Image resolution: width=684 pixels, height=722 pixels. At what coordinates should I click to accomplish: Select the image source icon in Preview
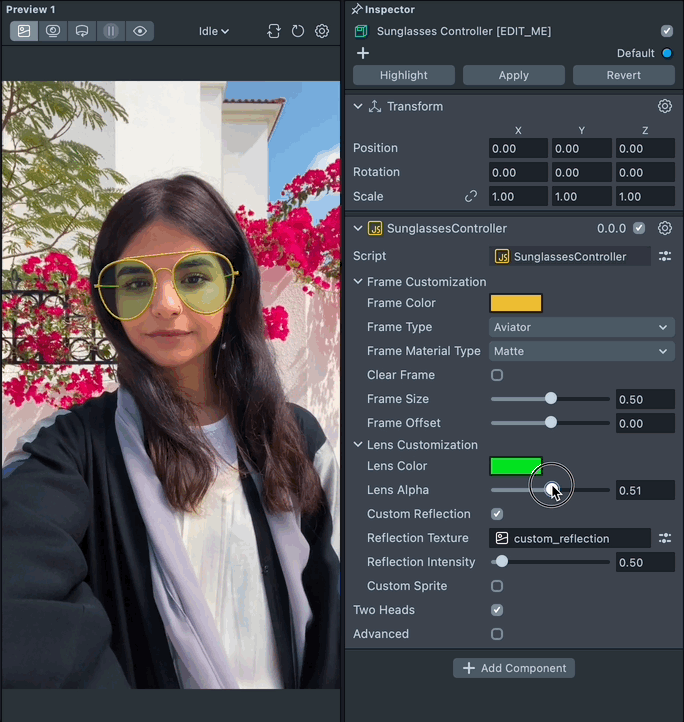pos(24,31)
